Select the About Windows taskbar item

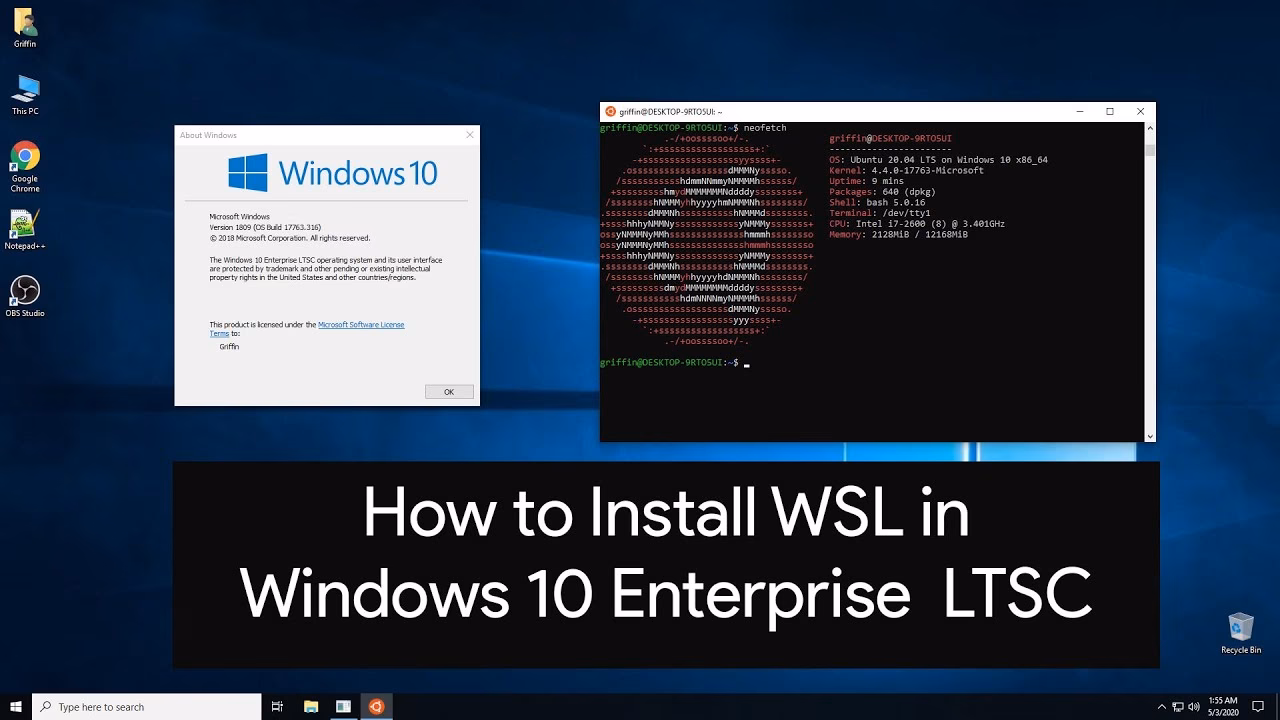(x=343, y=707)
